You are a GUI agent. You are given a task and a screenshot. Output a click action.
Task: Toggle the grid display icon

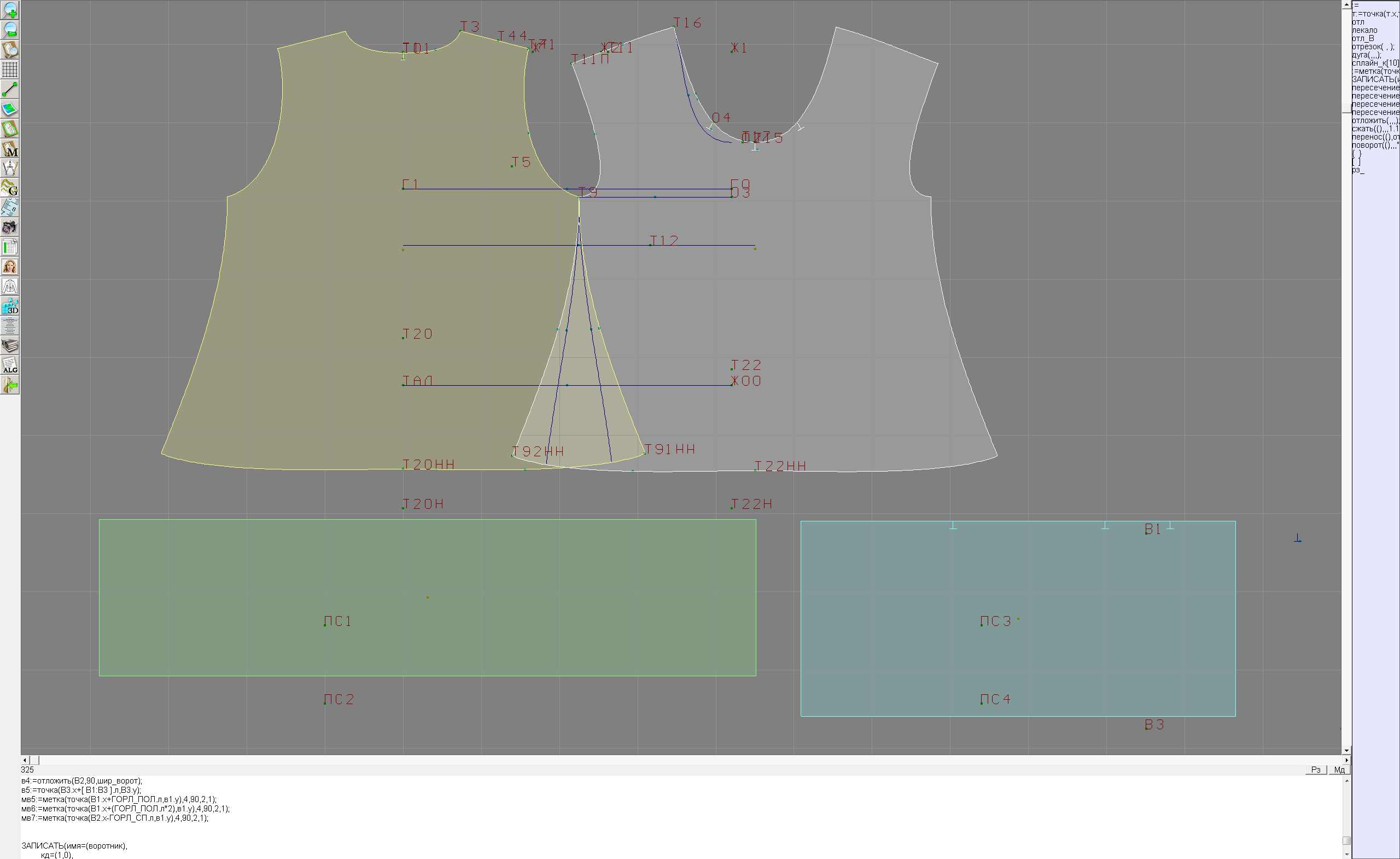[x=10, y=69]
